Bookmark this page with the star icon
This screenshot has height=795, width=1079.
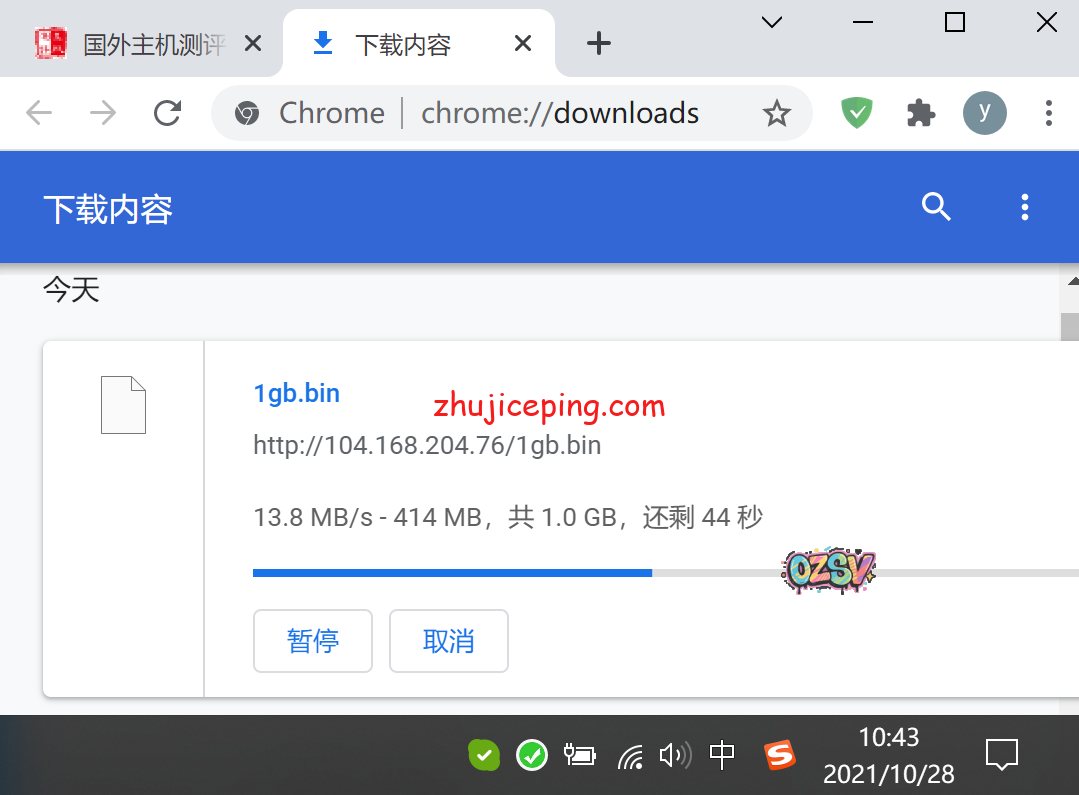pyautogui.click(x=776, y=114)
